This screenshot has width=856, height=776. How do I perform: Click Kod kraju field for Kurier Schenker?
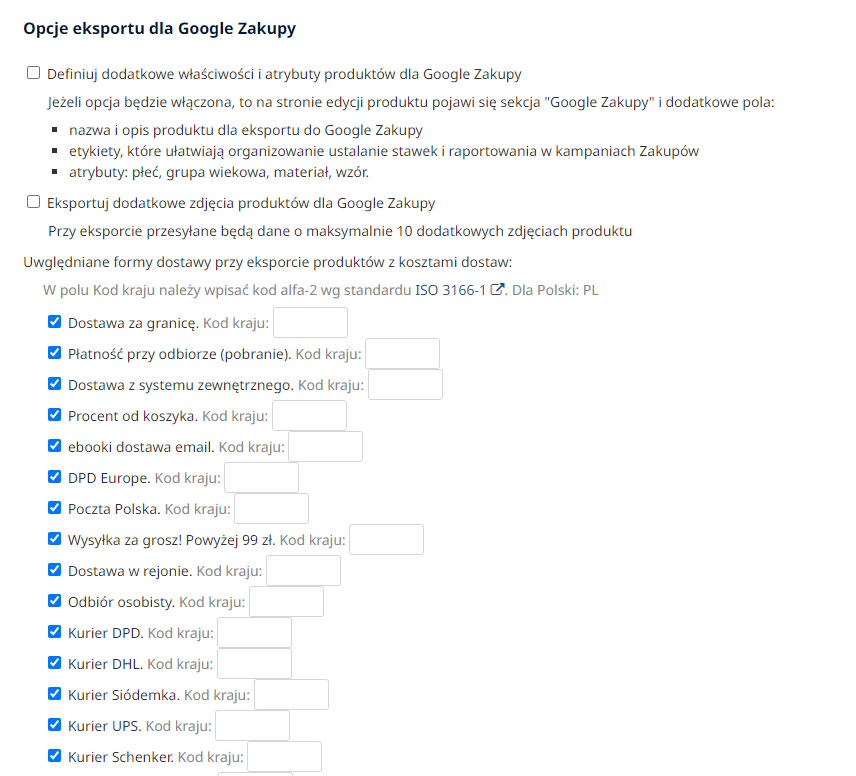(x=284, y=757)
